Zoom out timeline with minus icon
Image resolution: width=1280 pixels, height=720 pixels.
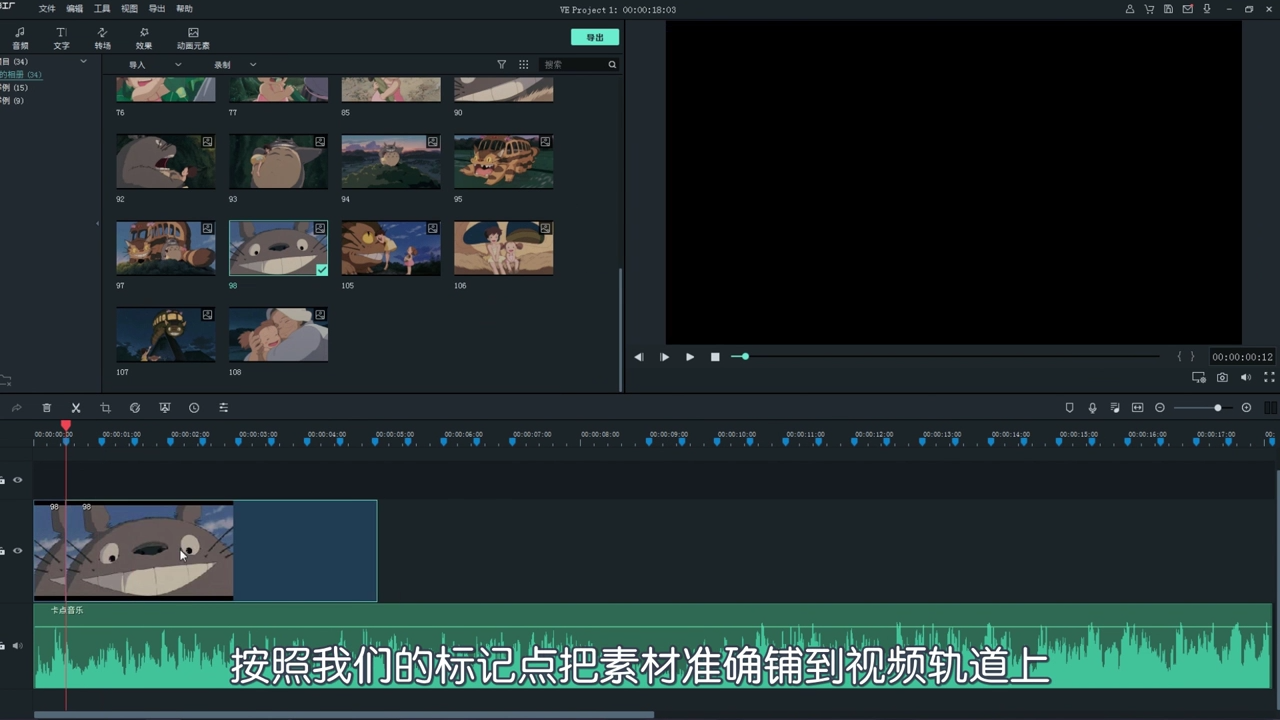[1160, 408]
